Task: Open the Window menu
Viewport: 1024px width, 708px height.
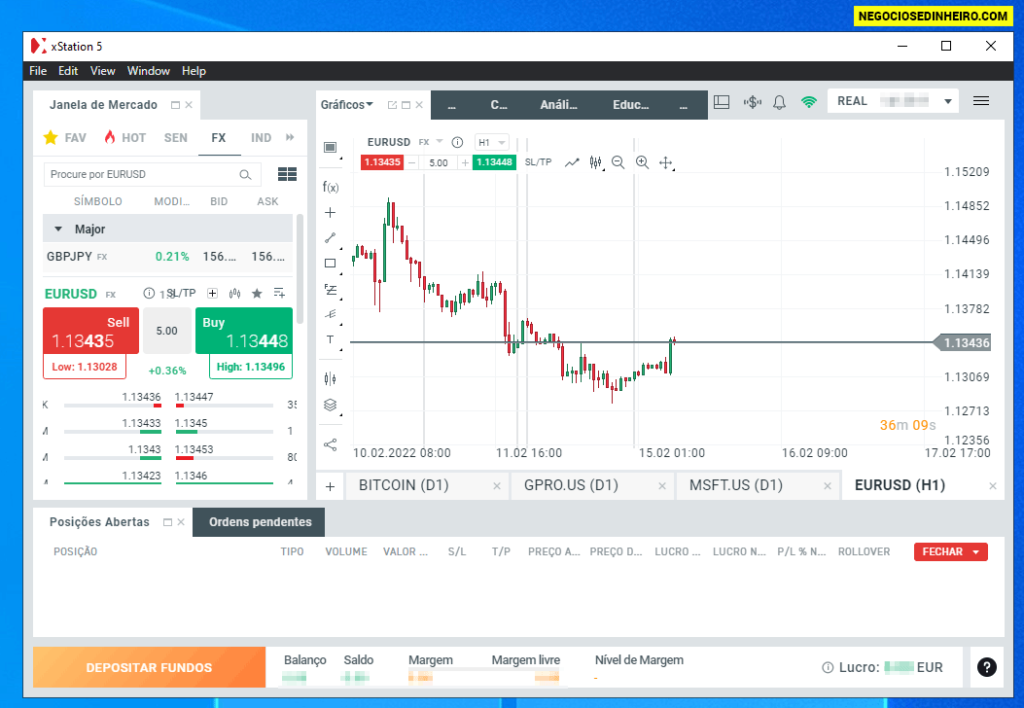Action: [x=148, y=71]
